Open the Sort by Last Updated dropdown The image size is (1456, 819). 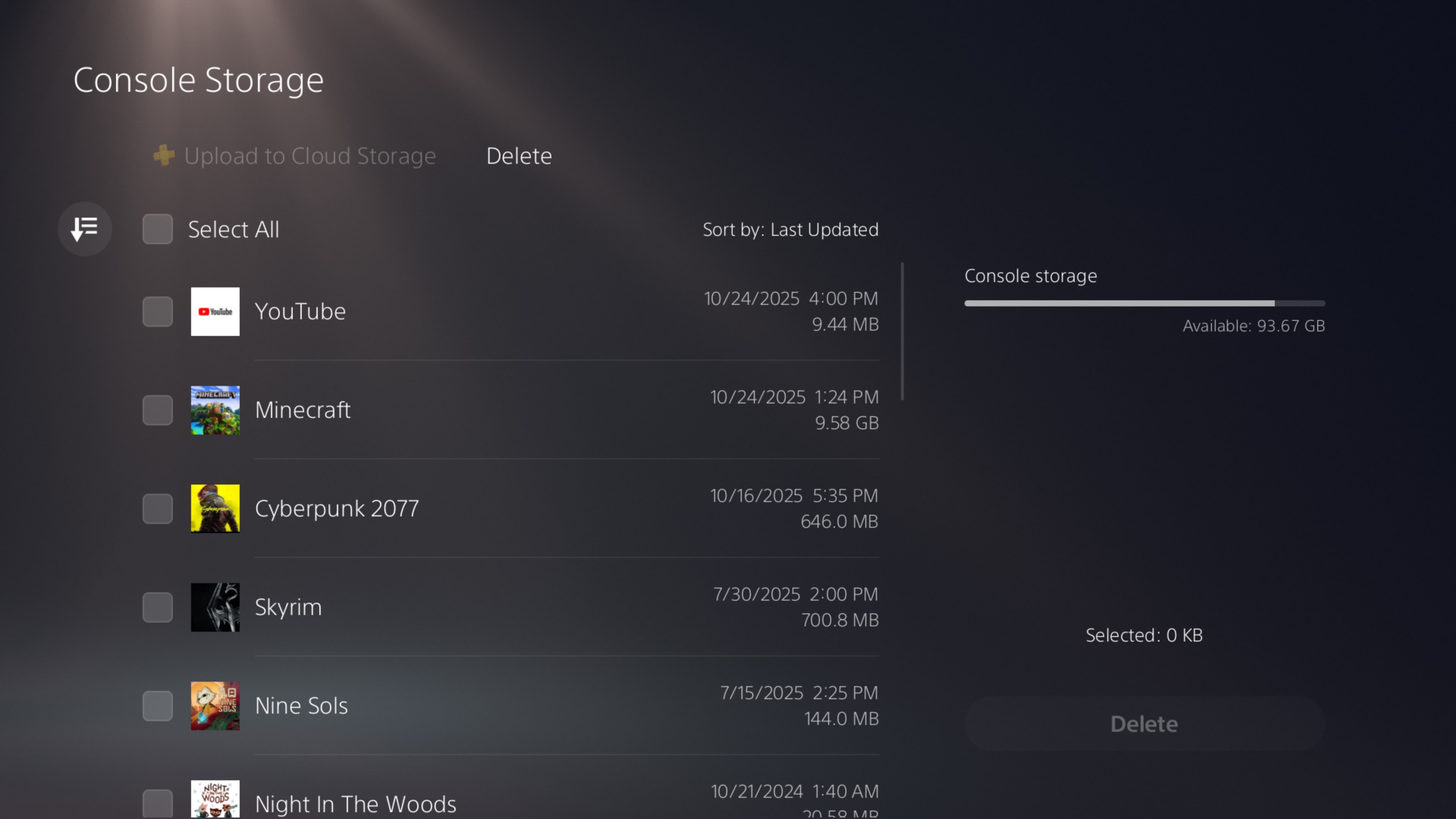[x=790, y=229]
